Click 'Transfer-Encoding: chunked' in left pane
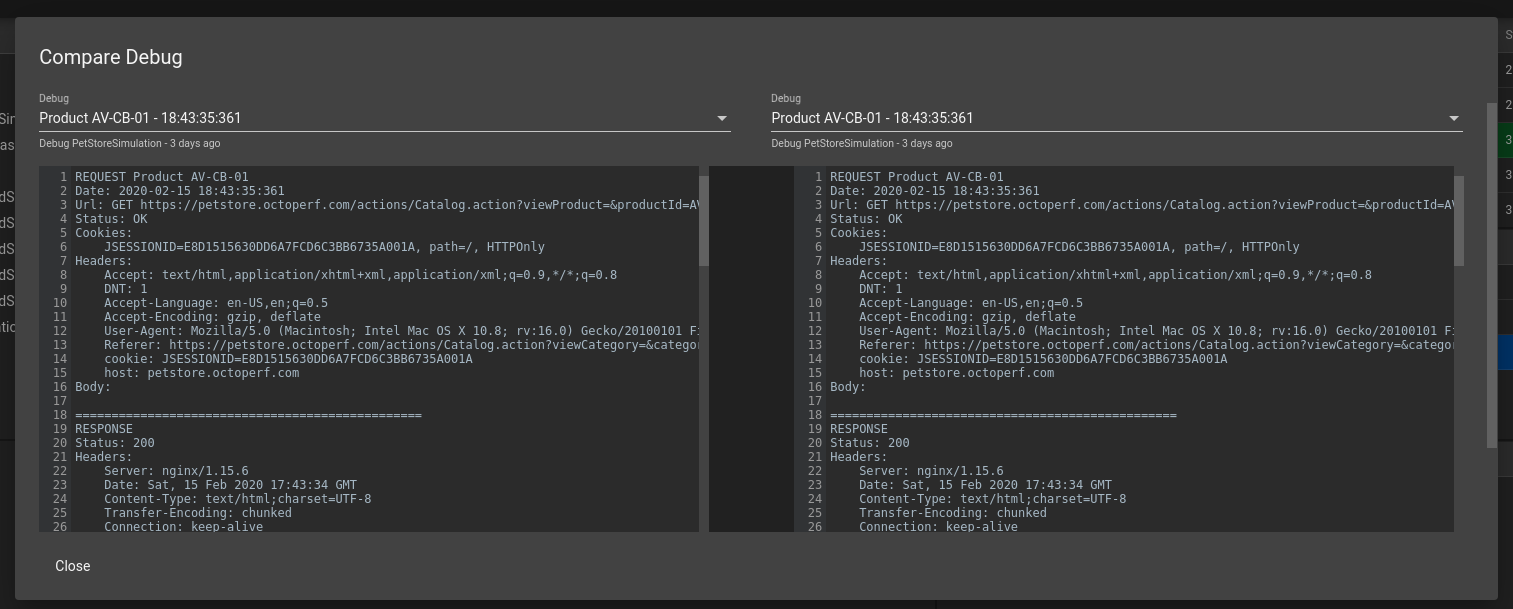1513x609 pixels. coord(198,513)
